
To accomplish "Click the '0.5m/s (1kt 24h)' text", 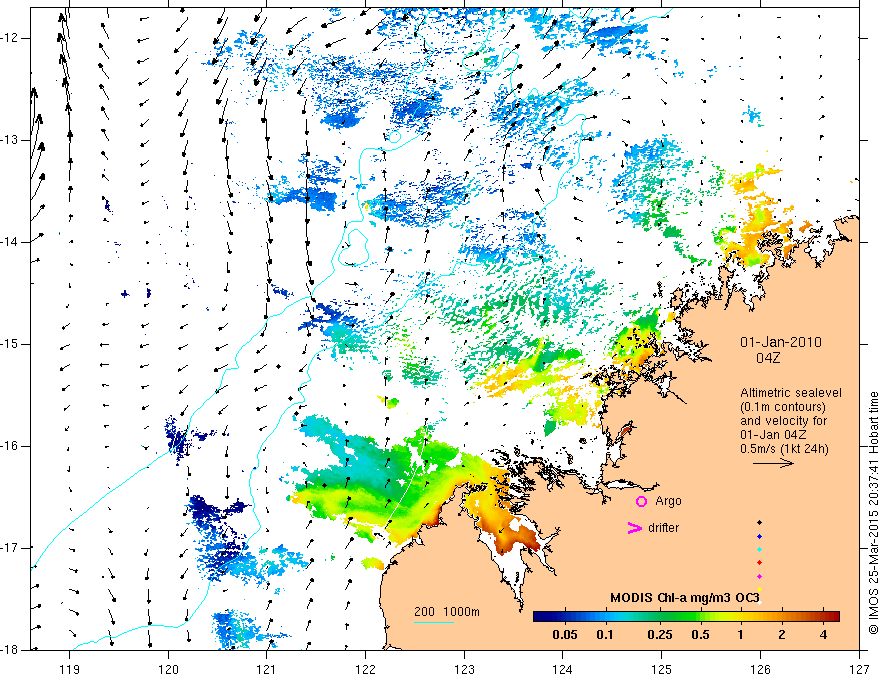I will [784, 449].
